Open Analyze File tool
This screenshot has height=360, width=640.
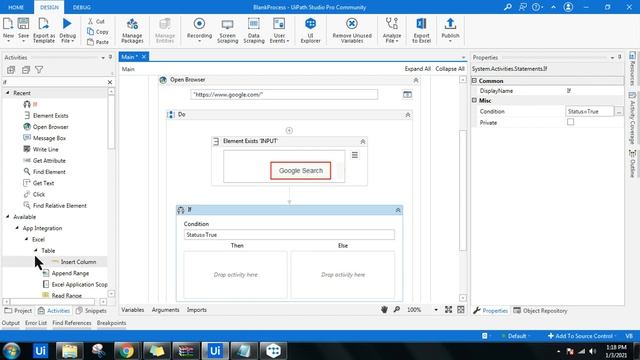pyautogui.click(x=392, y=31)
